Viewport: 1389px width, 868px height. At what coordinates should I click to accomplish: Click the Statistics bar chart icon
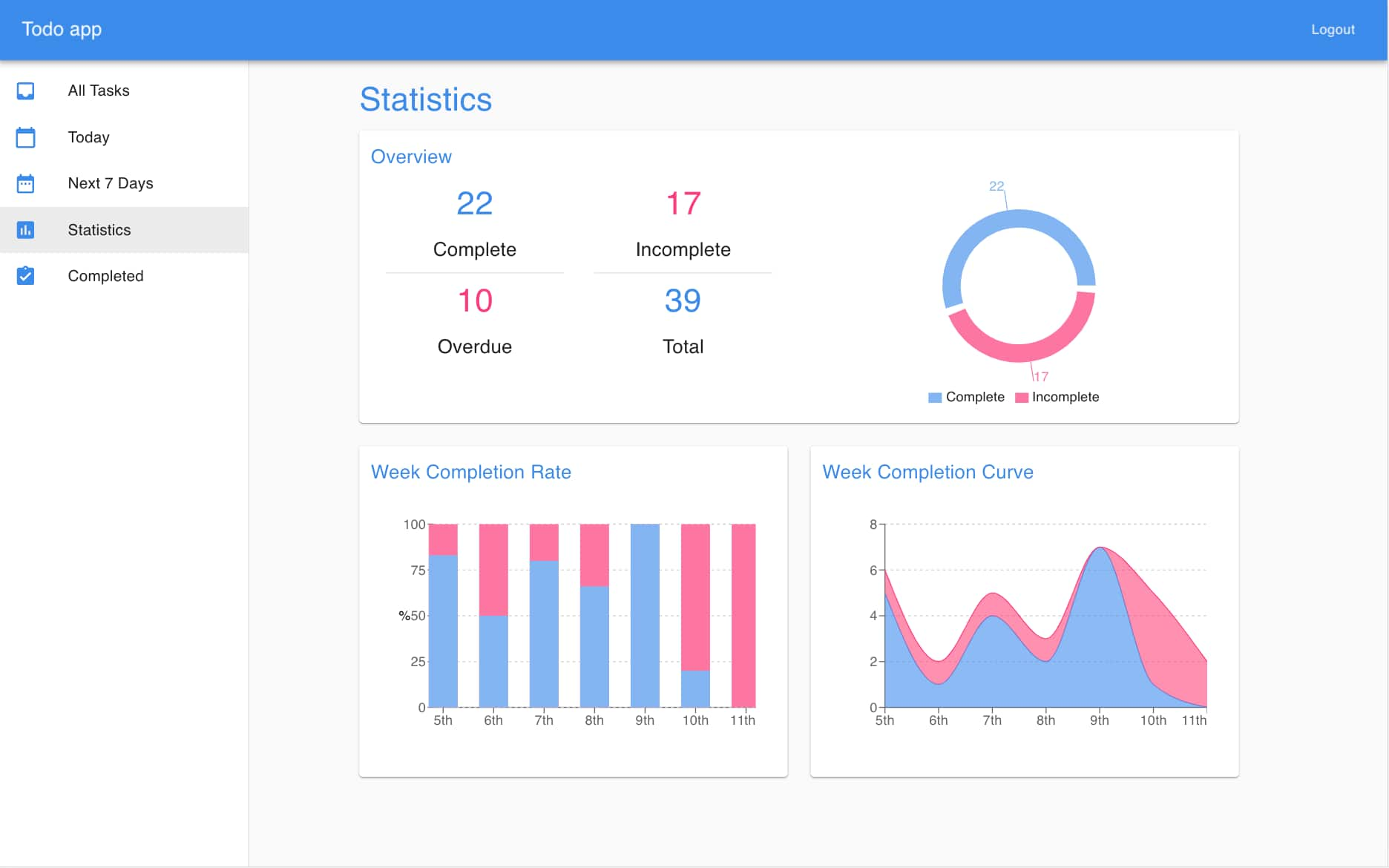25,230
